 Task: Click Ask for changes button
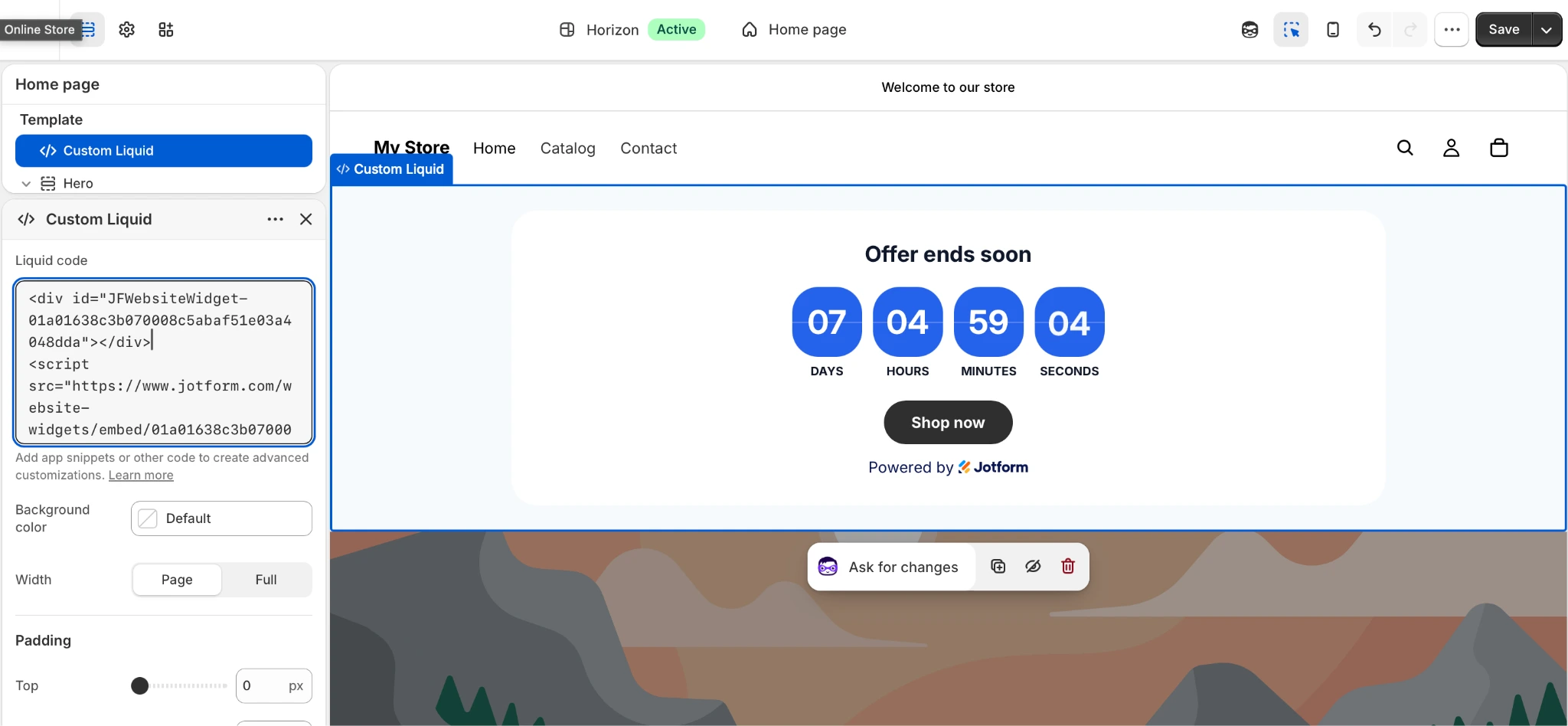pos(891,567)
